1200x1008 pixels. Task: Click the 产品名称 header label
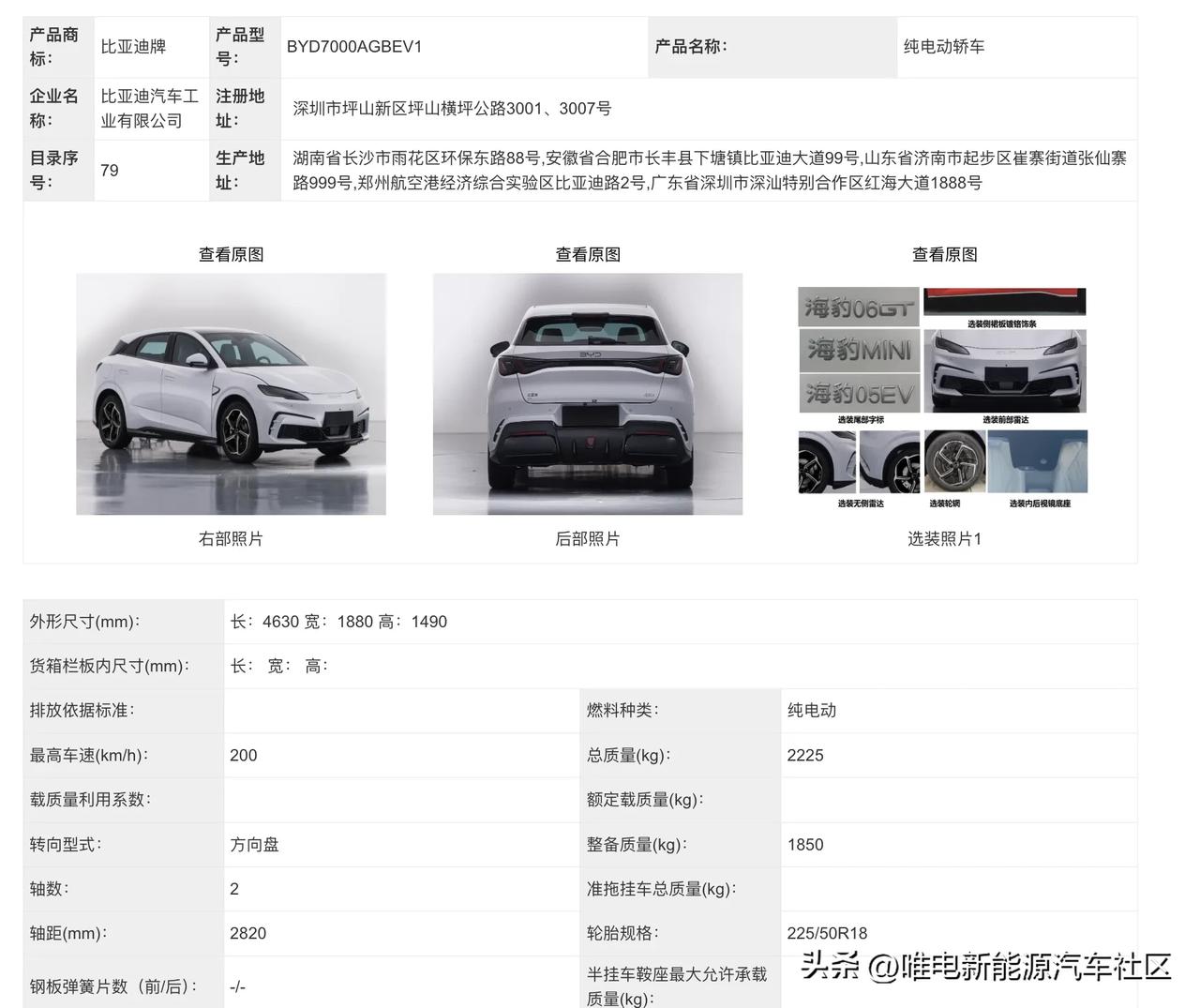[691, 46]
